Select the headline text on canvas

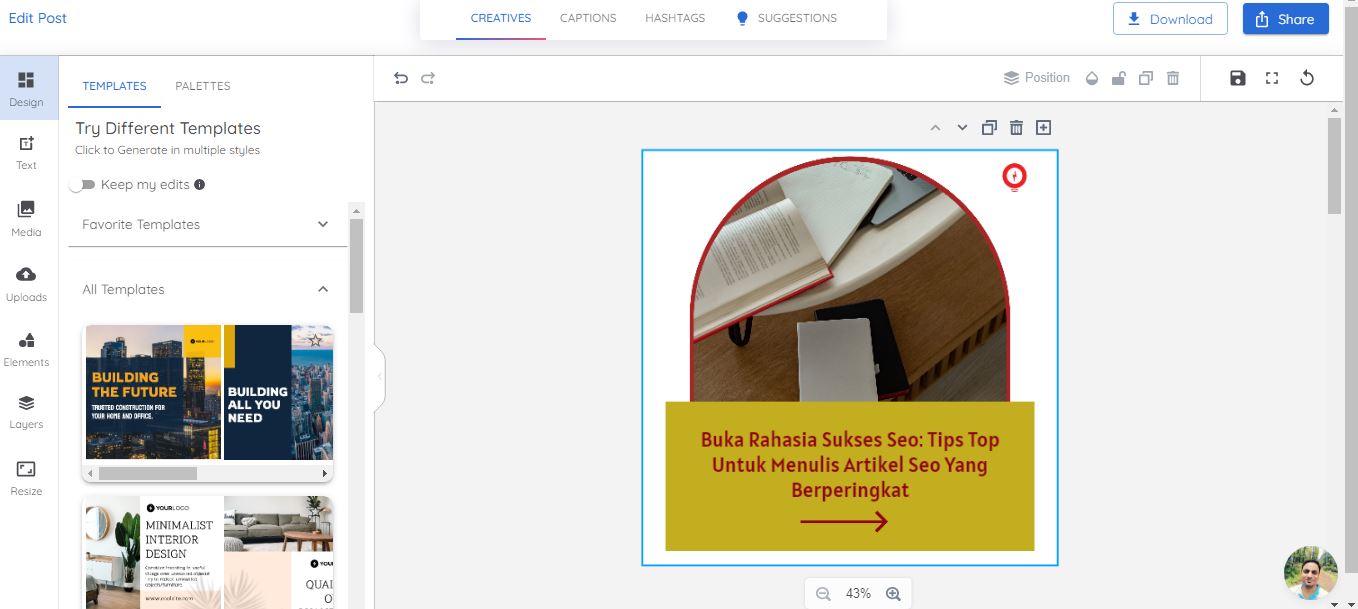click(x=850, y=465)
